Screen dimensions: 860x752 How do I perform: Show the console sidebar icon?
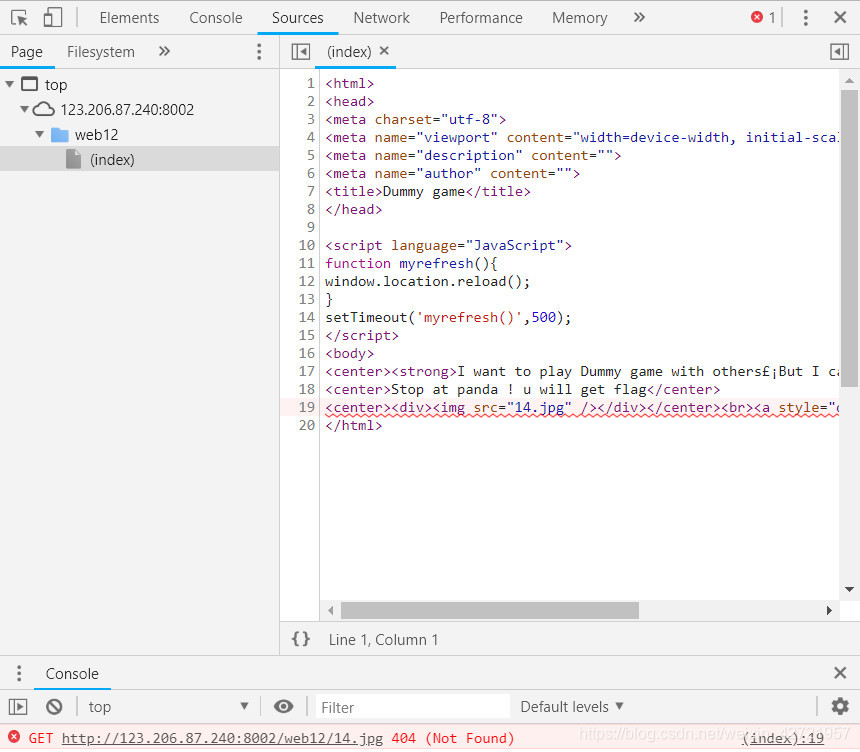click(18, 706)
